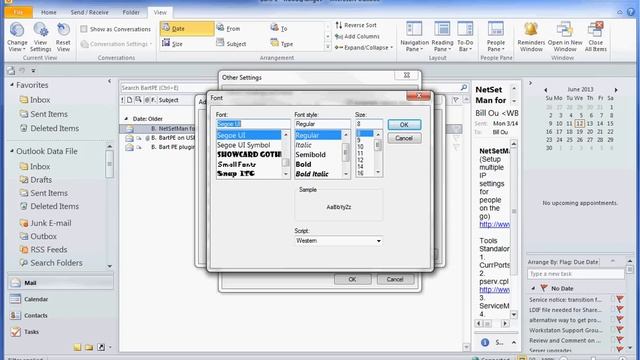640x360 pixels.
Task: Open Expand/Collapse dropdown
Action: [364, 48]
